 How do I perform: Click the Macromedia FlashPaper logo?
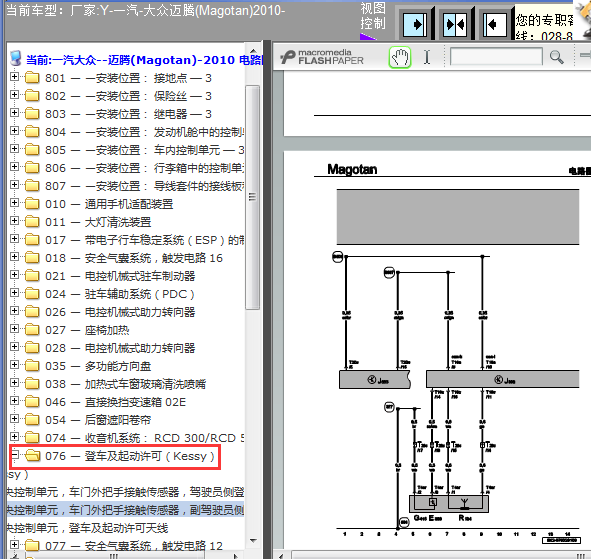coord(322,57)
